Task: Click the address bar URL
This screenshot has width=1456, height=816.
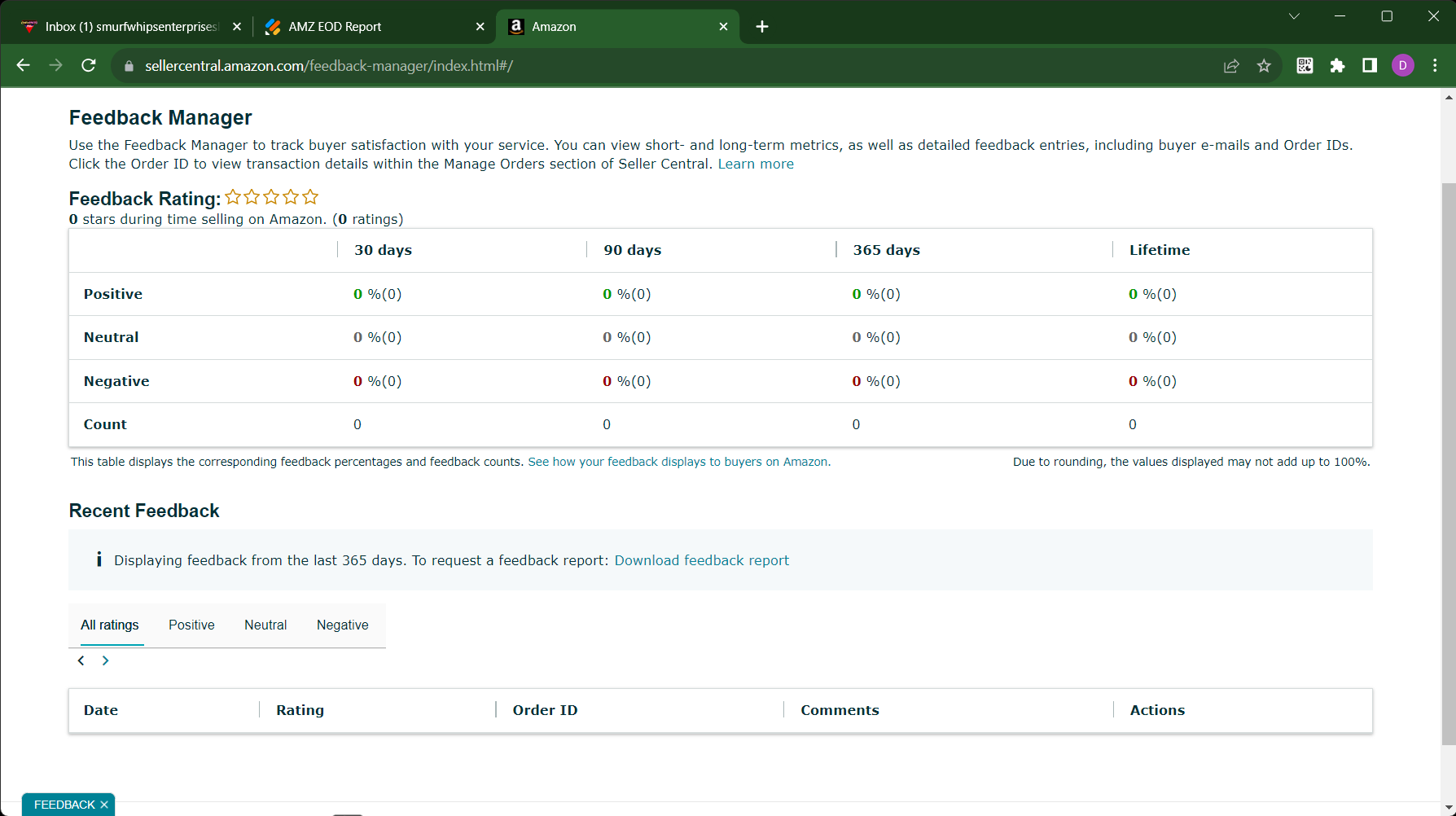Action: tap(329, 66)
